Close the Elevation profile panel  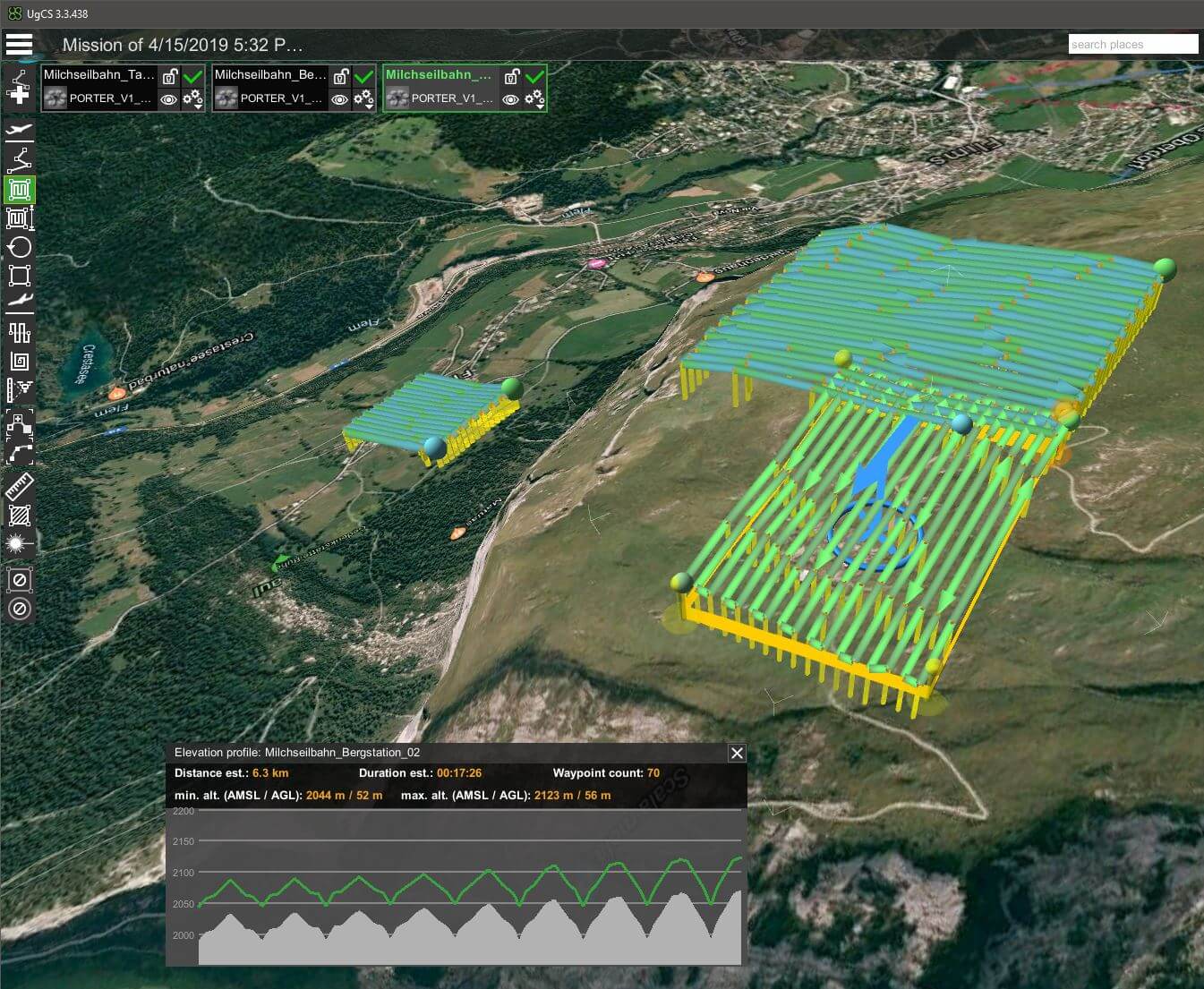click(737, 753)
